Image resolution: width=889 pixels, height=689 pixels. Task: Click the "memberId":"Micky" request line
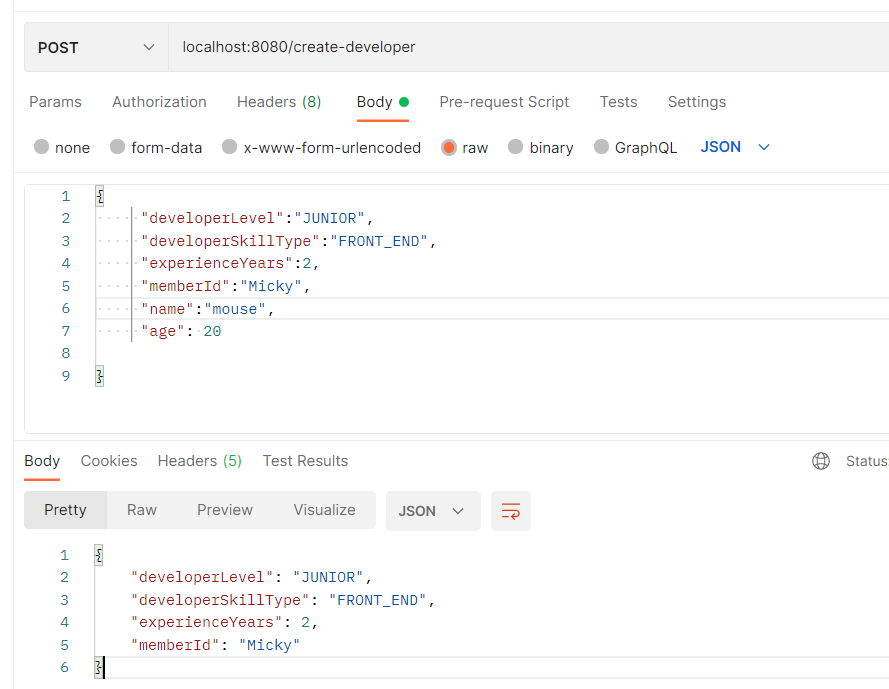[x=226, y=286]
